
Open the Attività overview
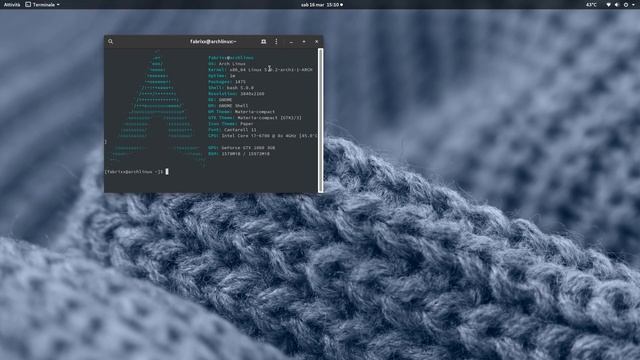pos(12,5)
